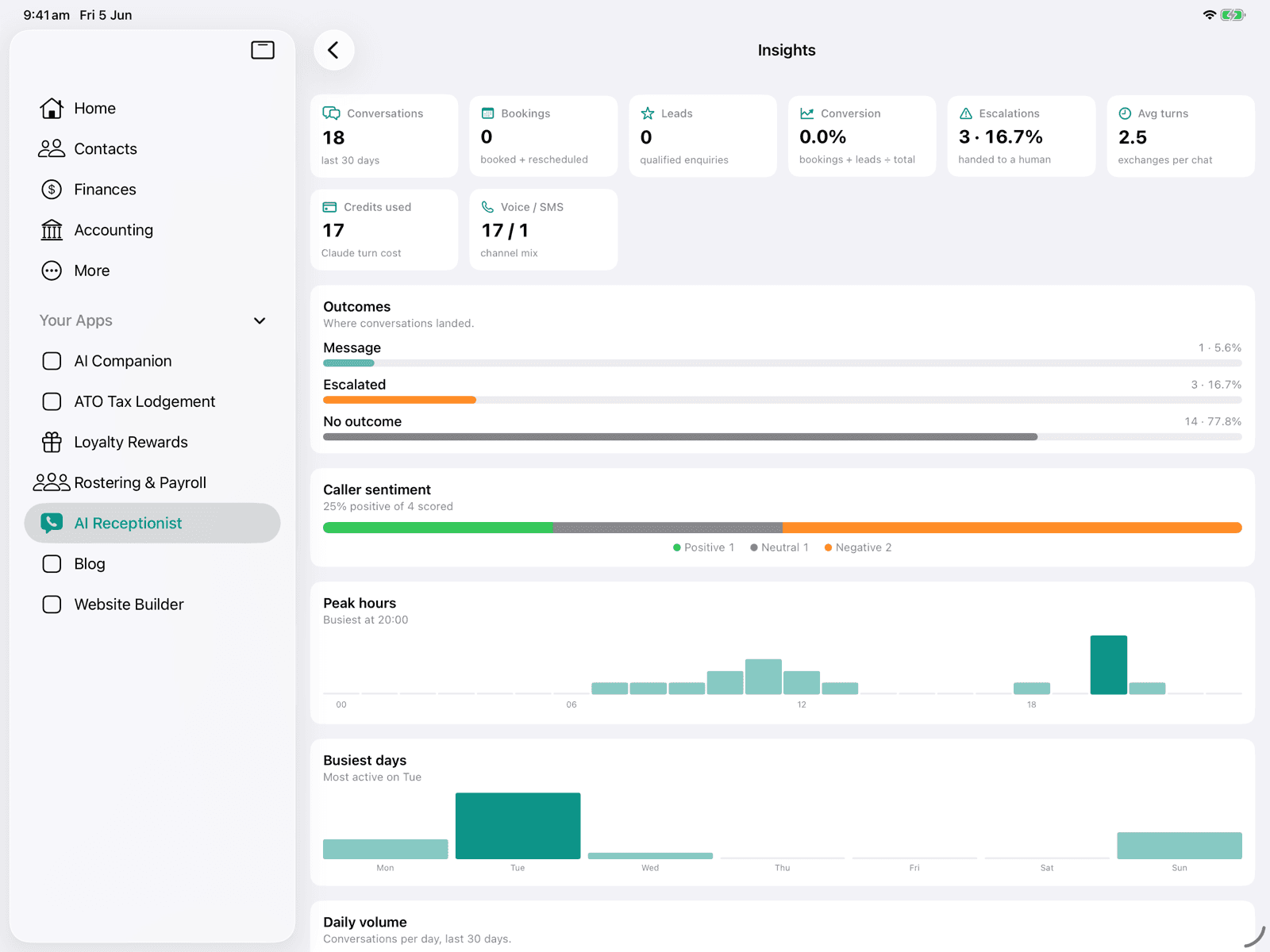Click the Conversion chart icon

(x=807, y=113)
